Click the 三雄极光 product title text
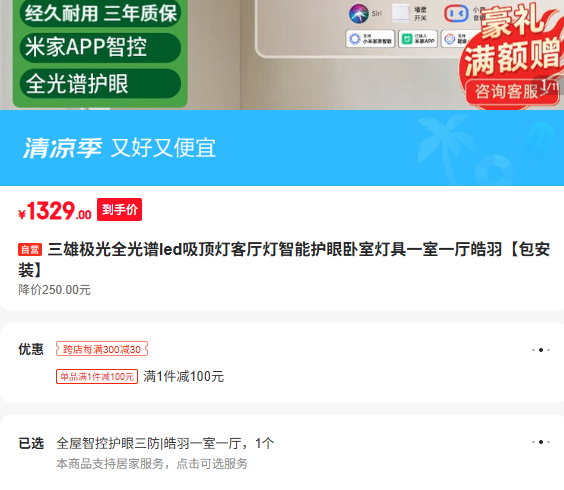 284,259
